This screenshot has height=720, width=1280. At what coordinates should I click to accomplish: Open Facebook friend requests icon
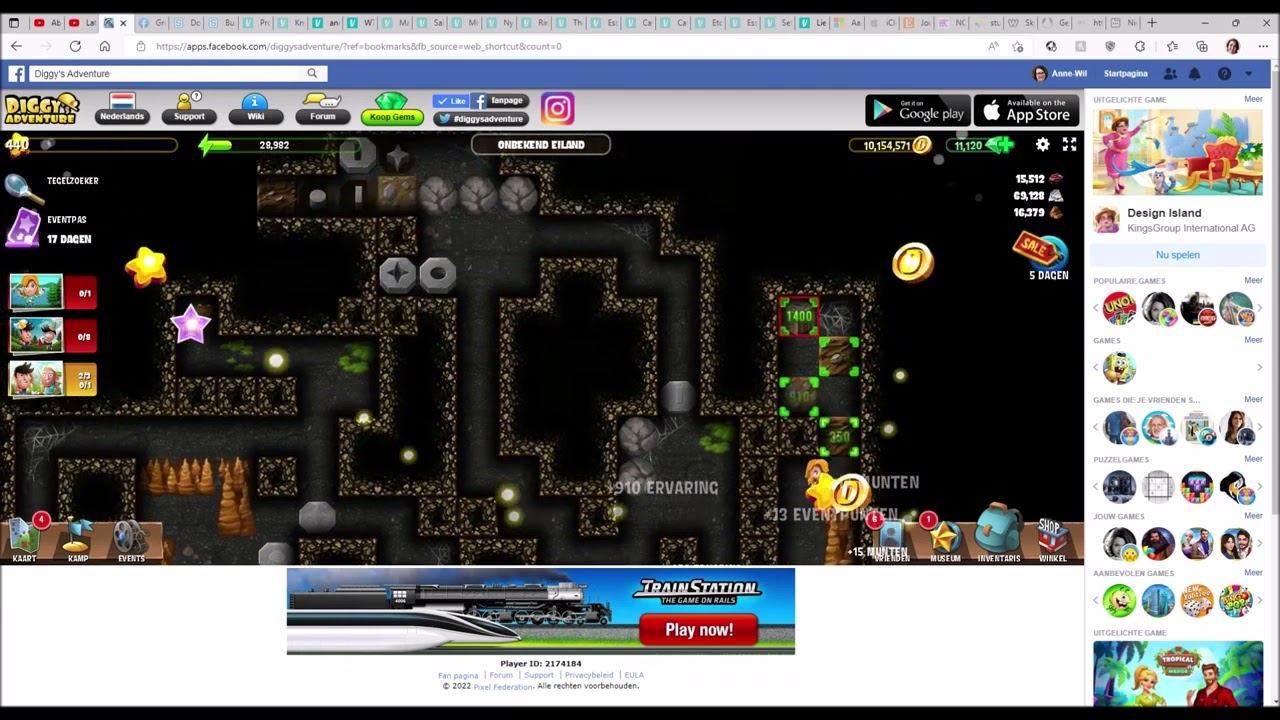1170,74
